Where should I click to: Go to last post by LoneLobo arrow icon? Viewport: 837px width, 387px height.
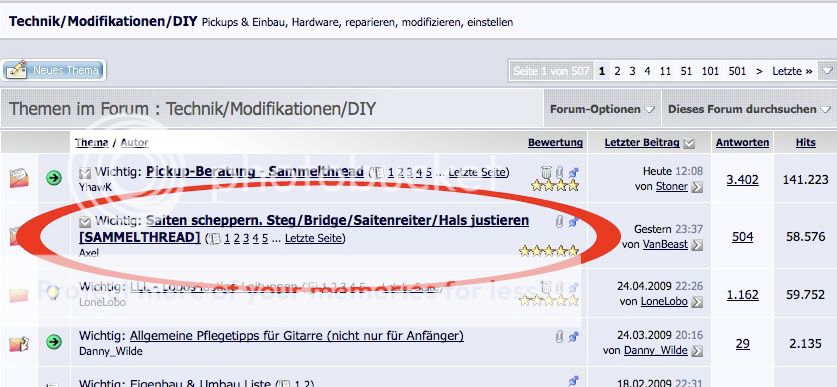pyautogui.click(x=697, y=302)
